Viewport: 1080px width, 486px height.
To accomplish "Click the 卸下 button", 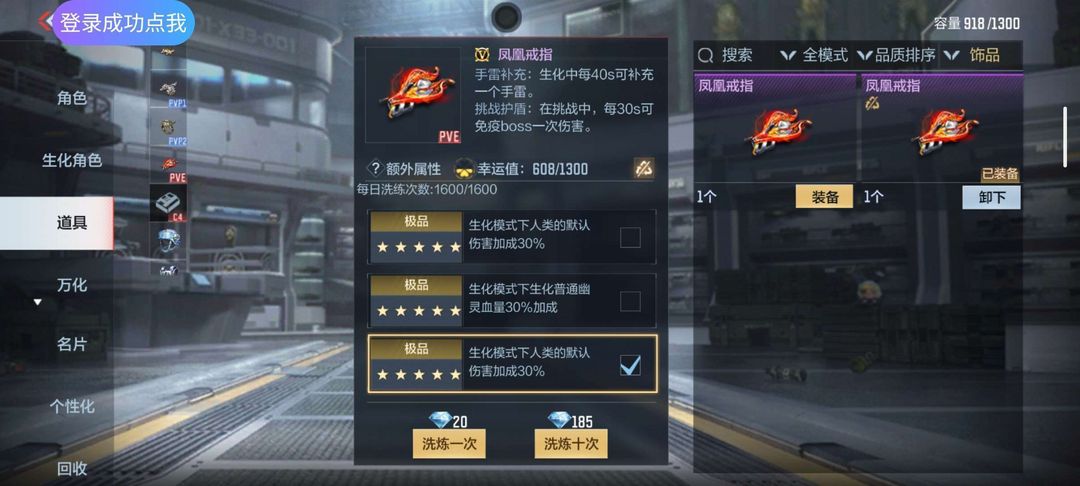I will 991,198.
